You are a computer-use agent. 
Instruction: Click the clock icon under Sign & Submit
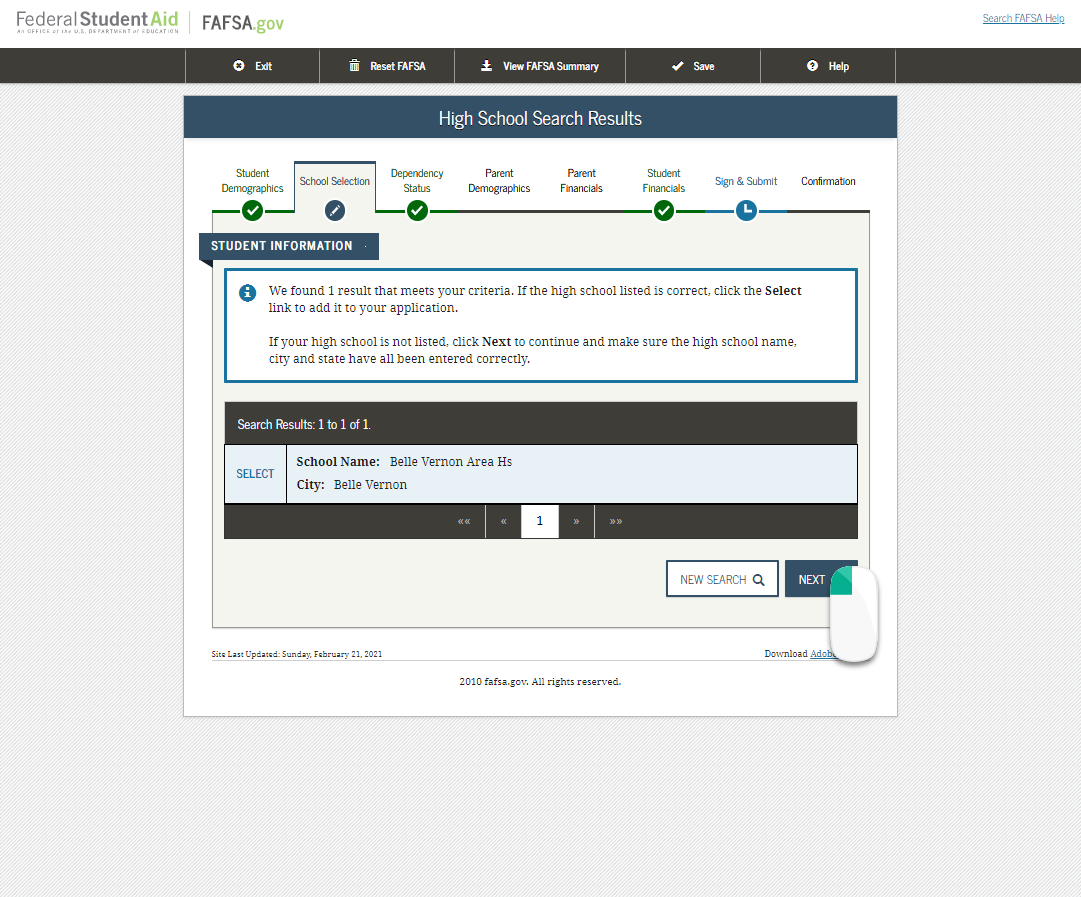746,211
